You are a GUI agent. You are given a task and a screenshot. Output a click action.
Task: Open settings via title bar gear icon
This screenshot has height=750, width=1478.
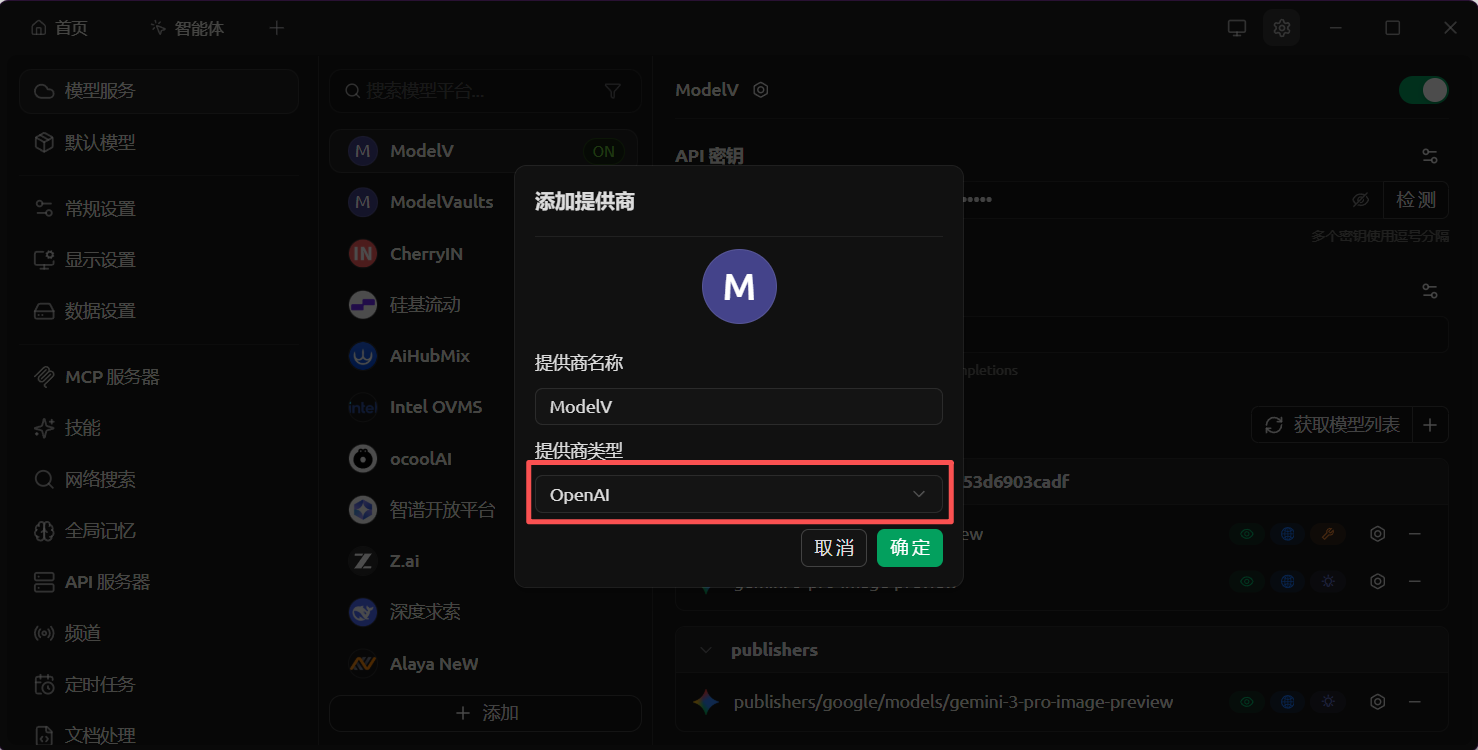pos(1282,28)
